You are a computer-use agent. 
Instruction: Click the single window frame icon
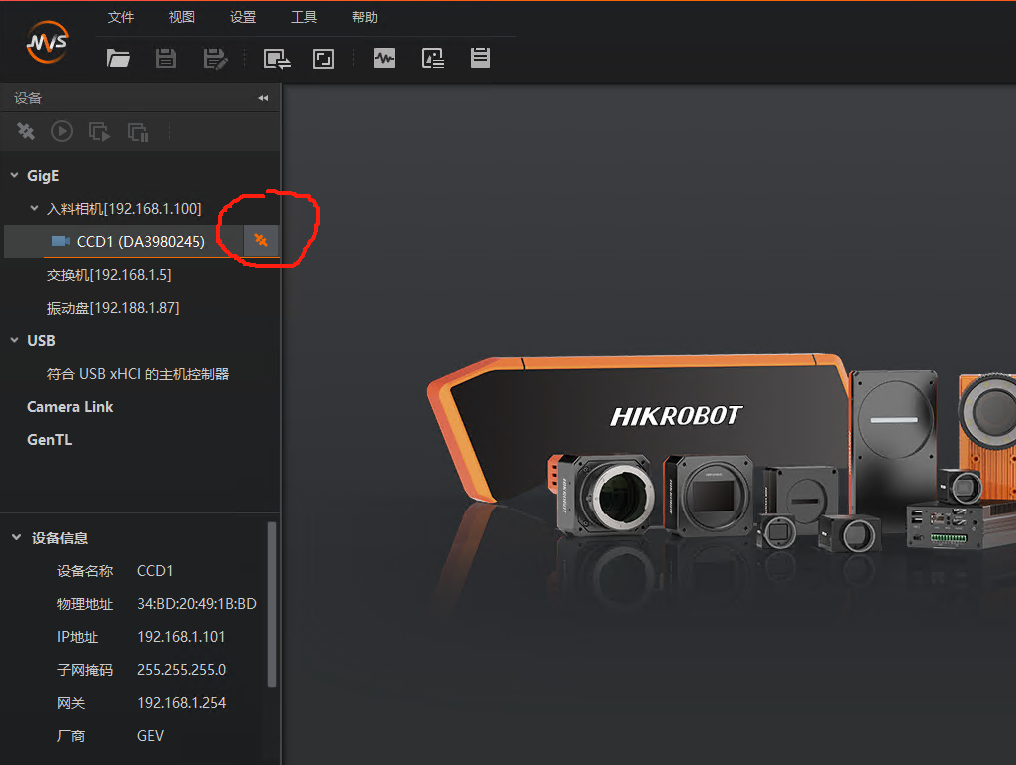[323, 59]
